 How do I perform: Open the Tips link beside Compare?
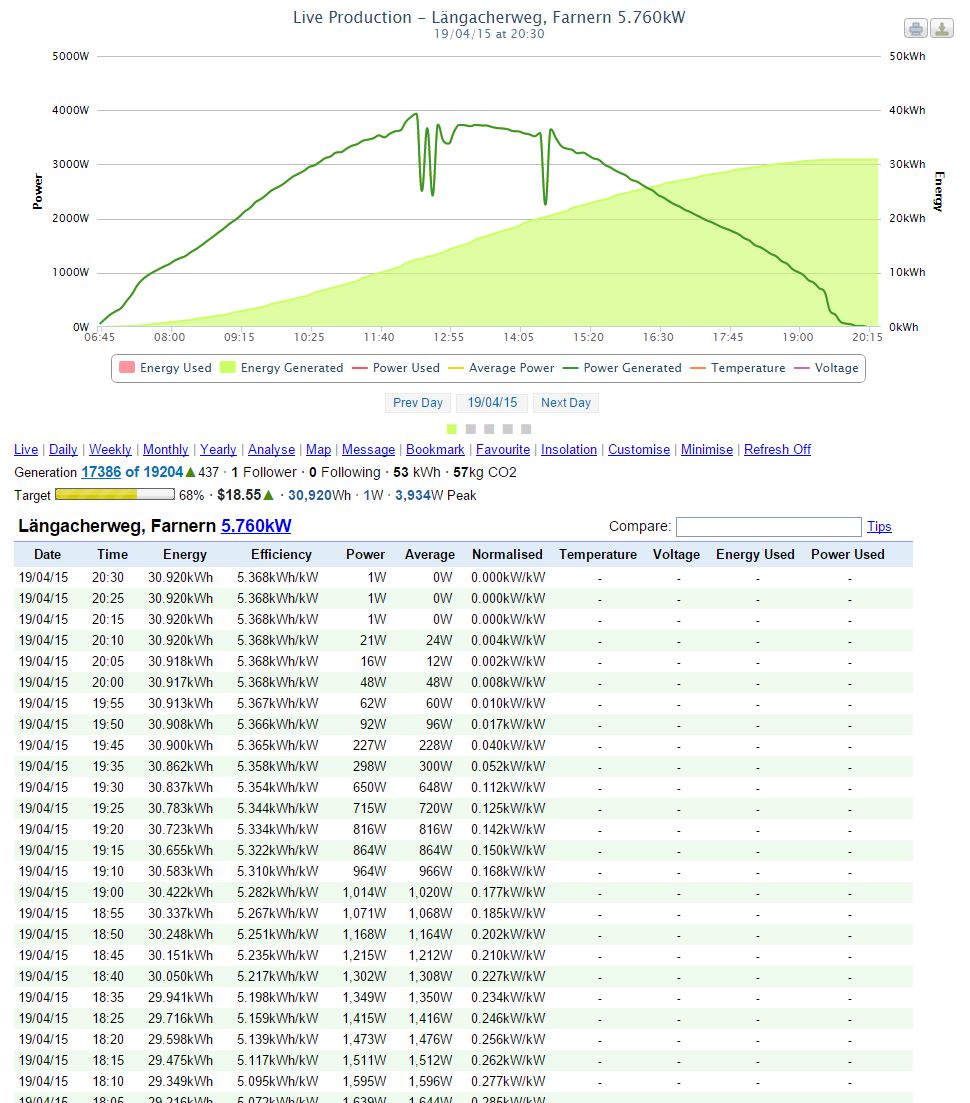879,527
